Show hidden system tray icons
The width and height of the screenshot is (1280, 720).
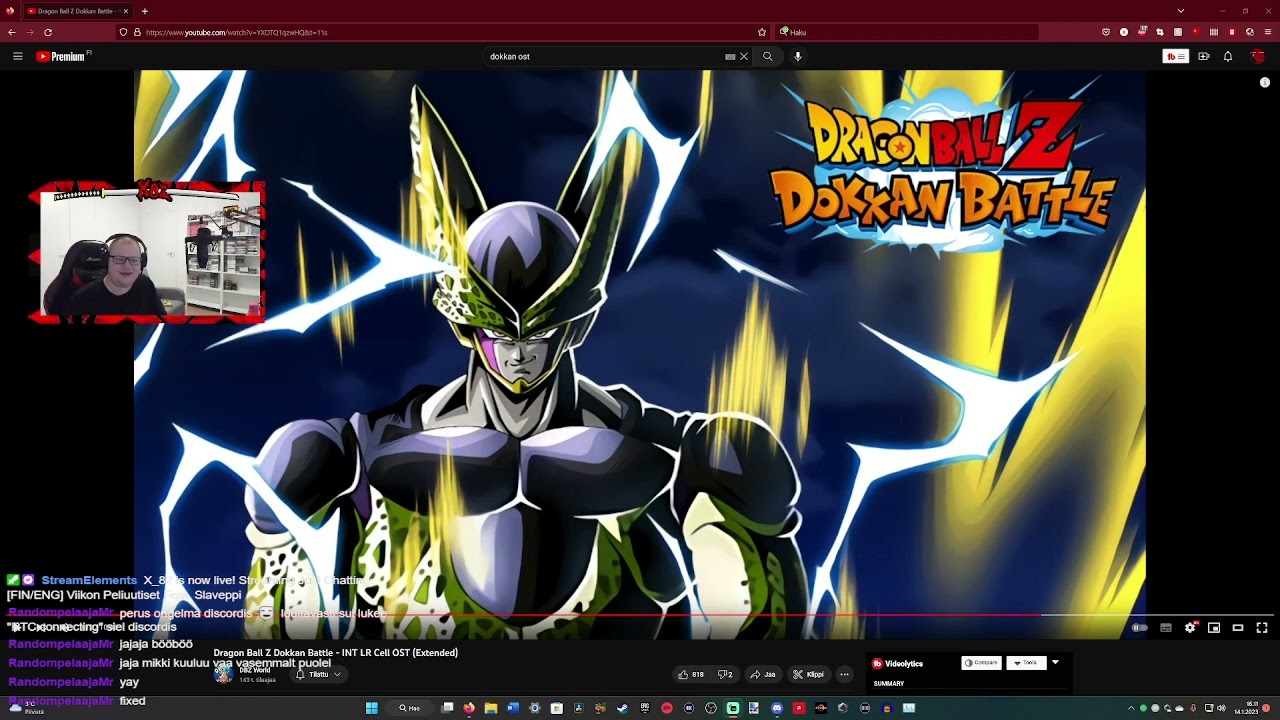1131,708
